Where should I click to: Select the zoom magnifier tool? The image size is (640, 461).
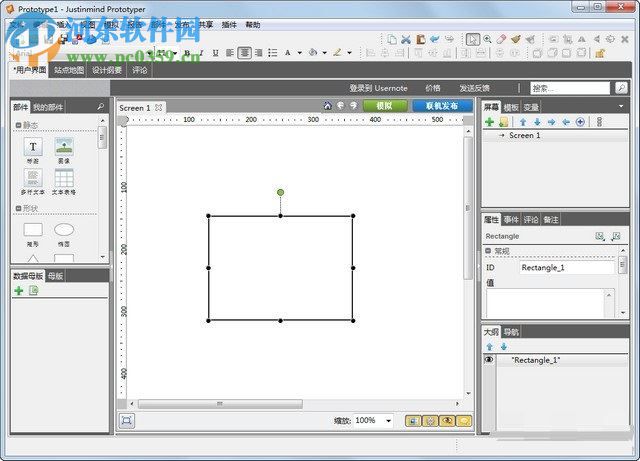(x=487, y=39)
